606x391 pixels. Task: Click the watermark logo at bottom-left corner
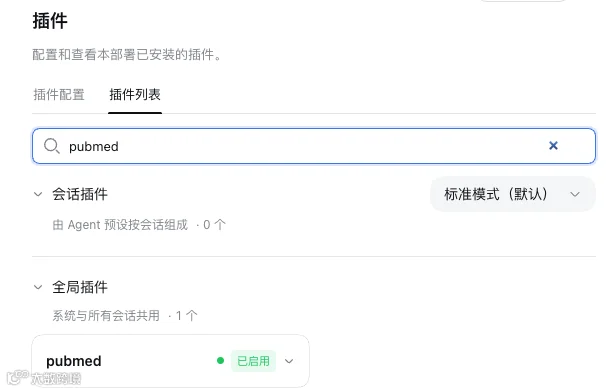[17, 377]
